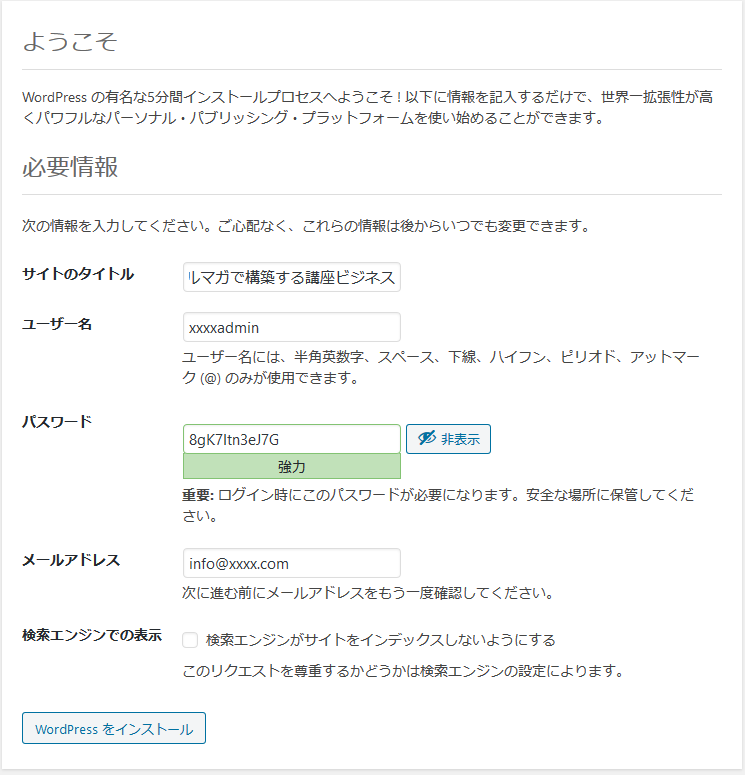The image size is (745, 775).
Task: Click into the パスワード text field
Action: (x=291, y=439)
